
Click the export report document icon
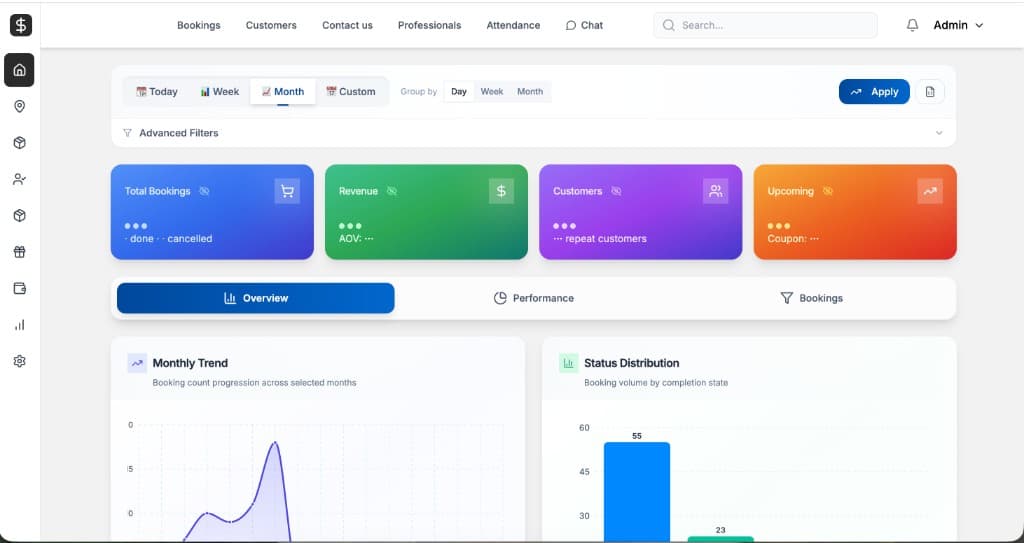[930, 91]
